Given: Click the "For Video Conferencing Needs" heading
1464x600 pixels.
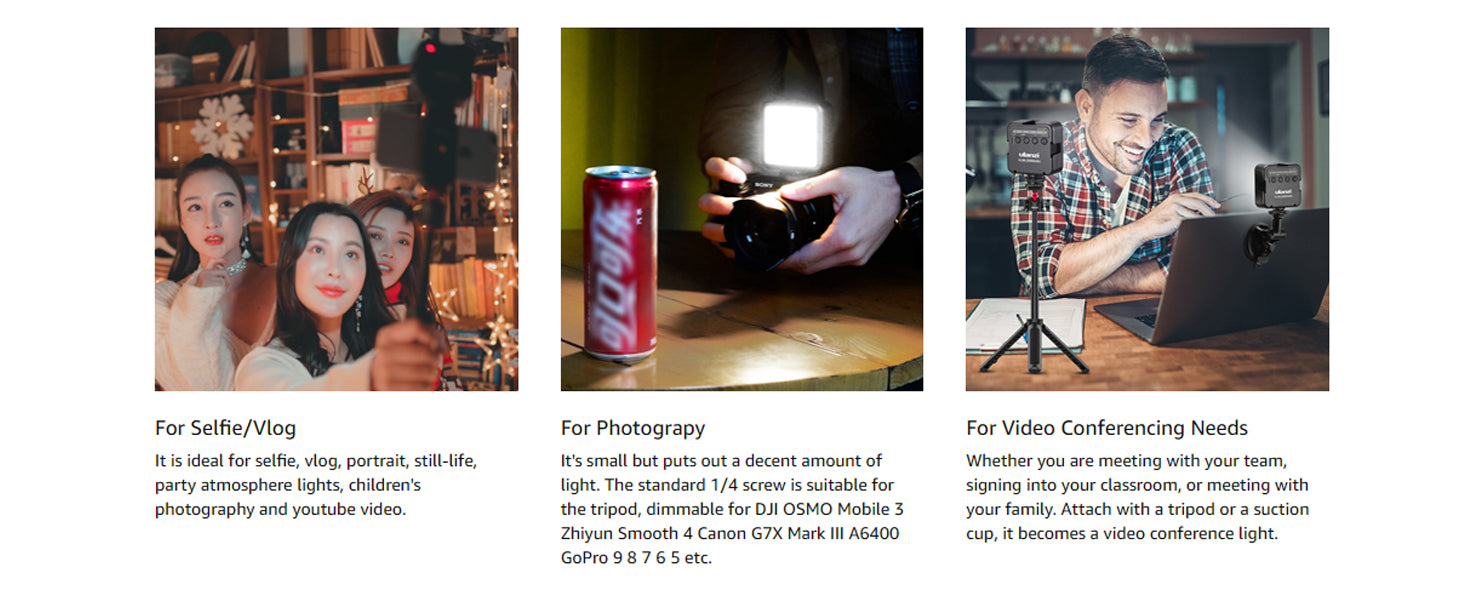Looking at the screenshot, I should click(1107, 428).
